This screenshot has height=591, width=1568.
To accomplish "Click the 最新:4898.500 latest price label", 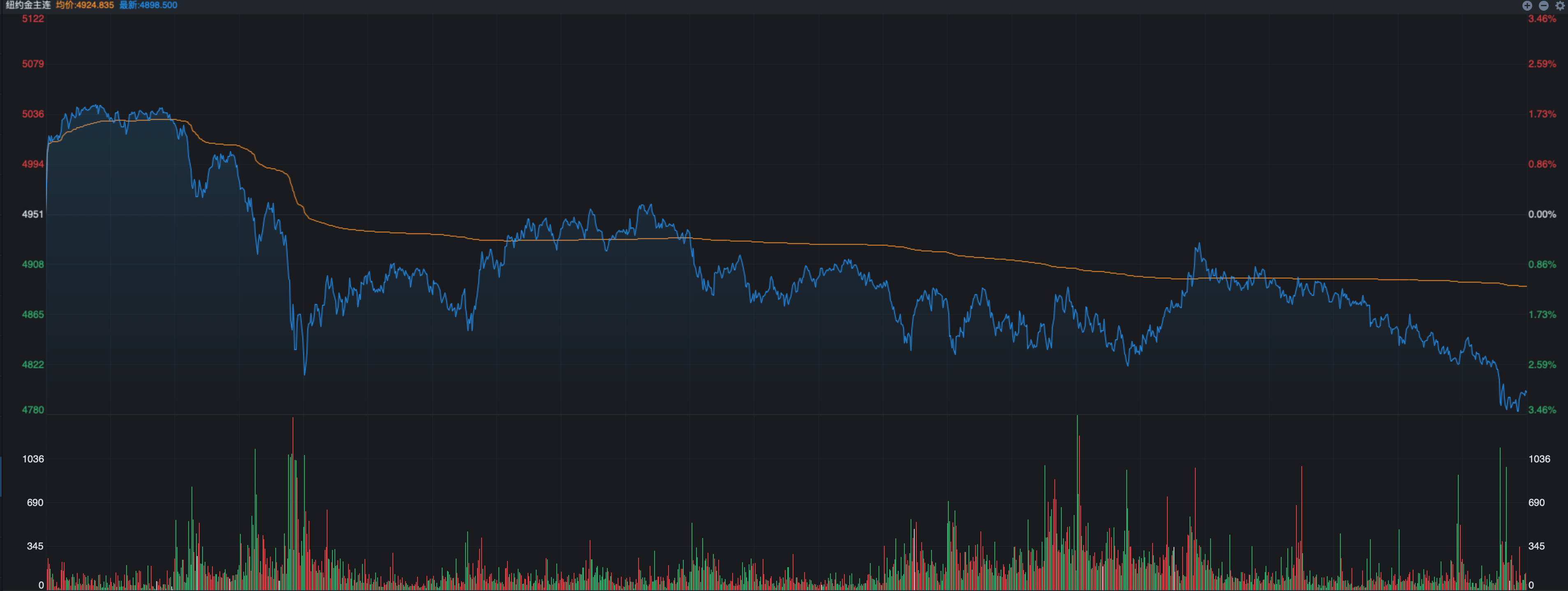I will pyautogui.click(x=148, y=5).
